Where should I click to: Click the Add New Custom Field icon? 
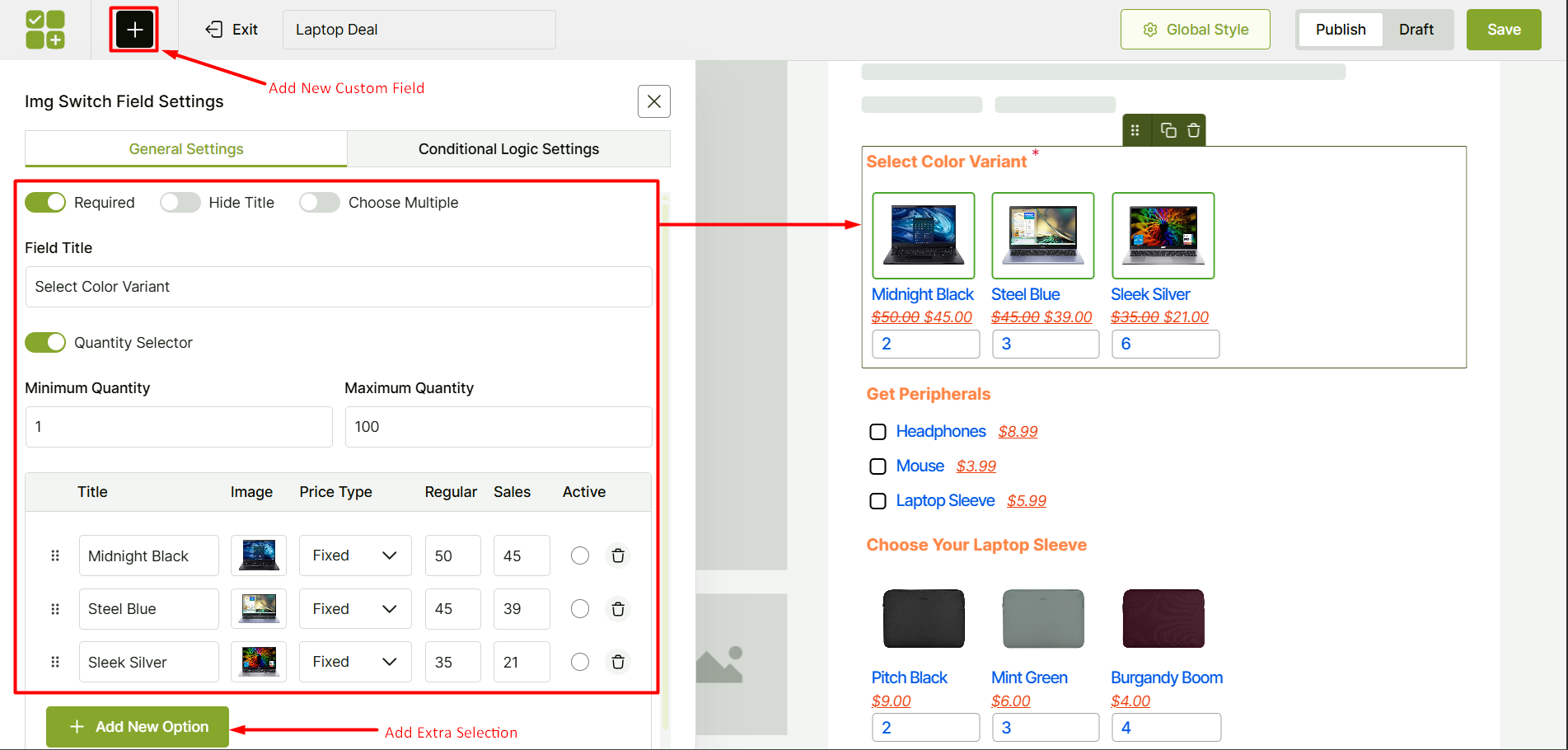(133, 29)
